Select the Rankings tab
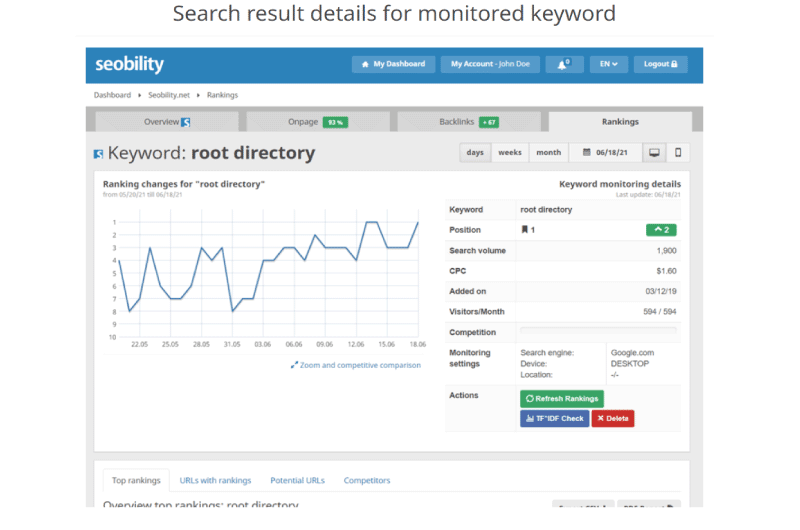The width and height of the screenshot is (800, 530). coord(620,122)
